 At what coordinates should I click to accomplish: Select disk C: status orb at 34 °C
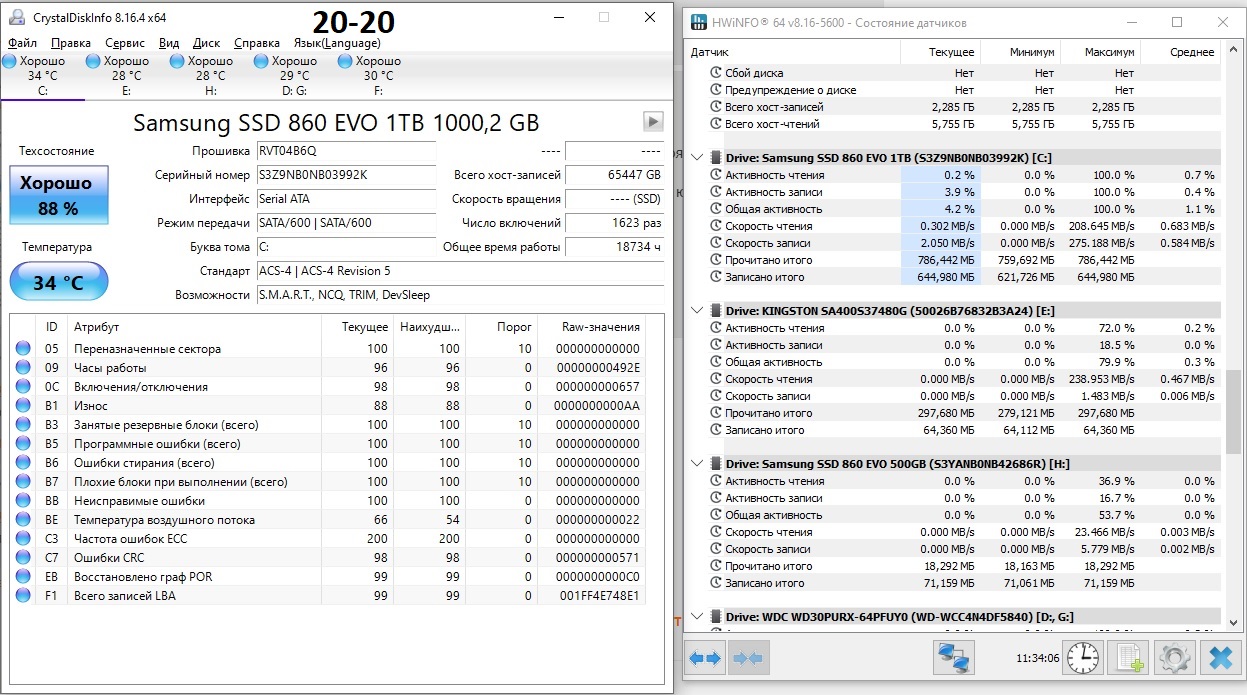pyautogui.click(x=9, y=61)
